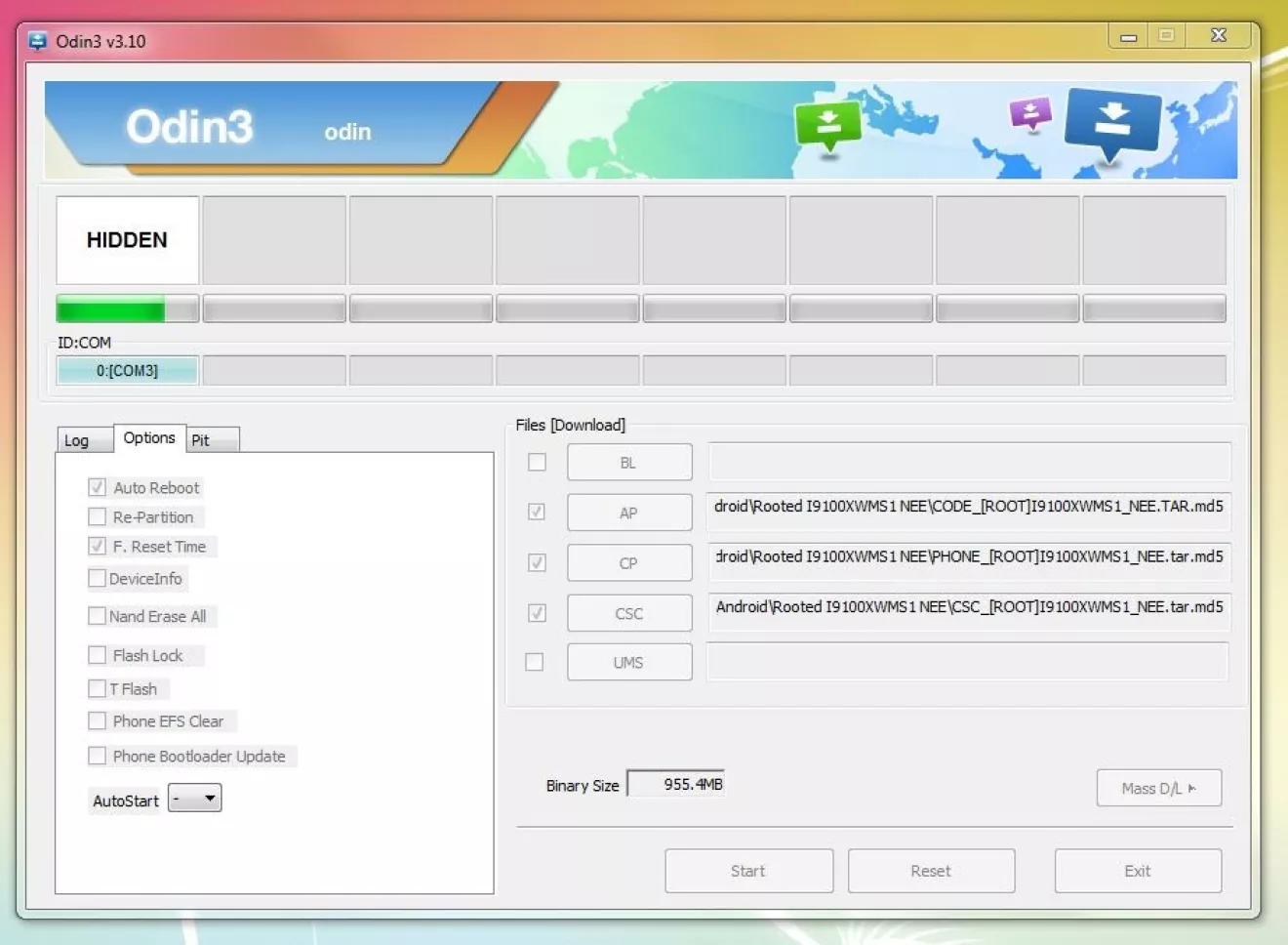Click the Odin3 app icon in title bar

point(38,41)
